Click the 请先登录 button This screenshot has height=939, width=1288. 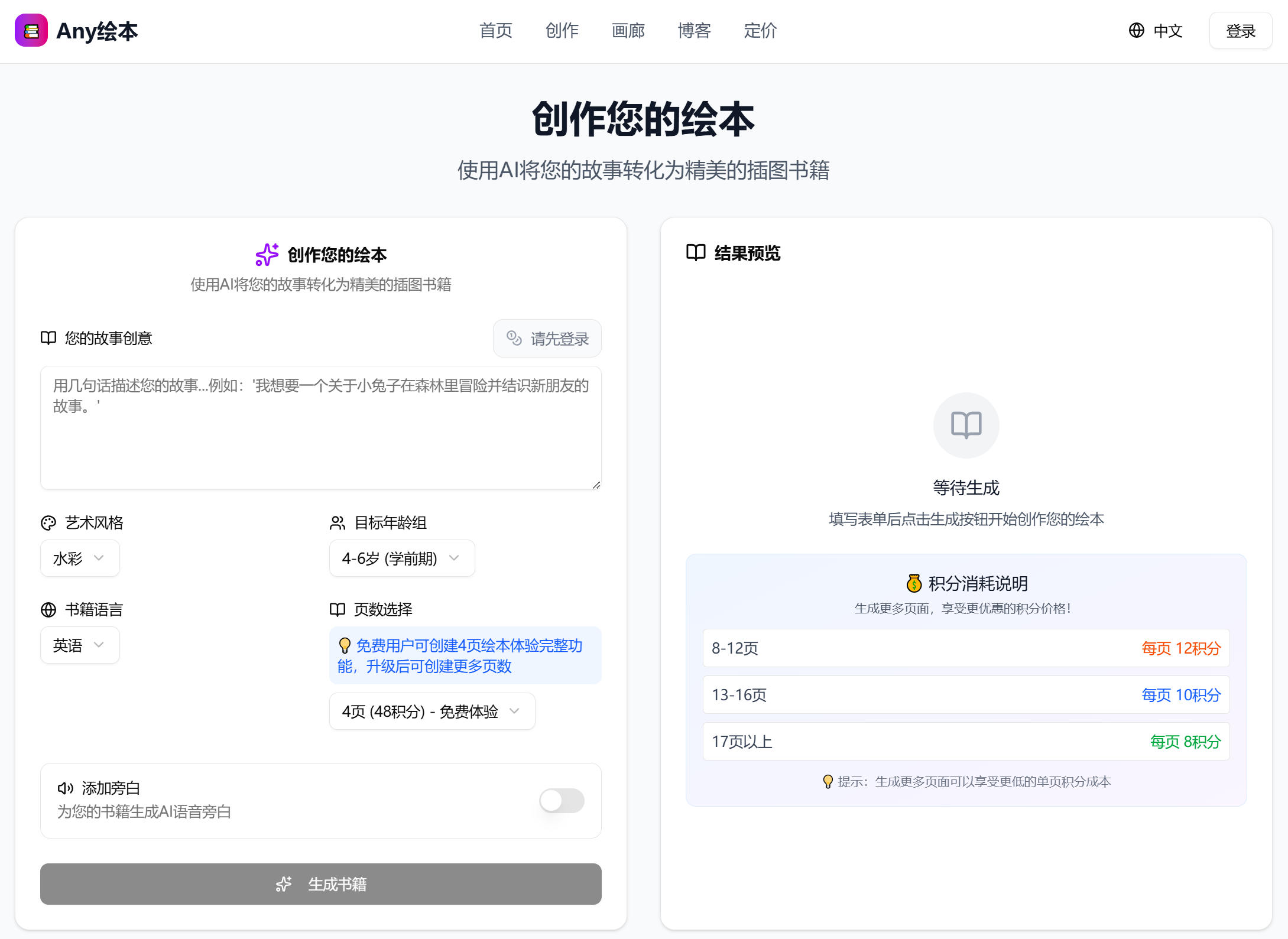point(547,338)
